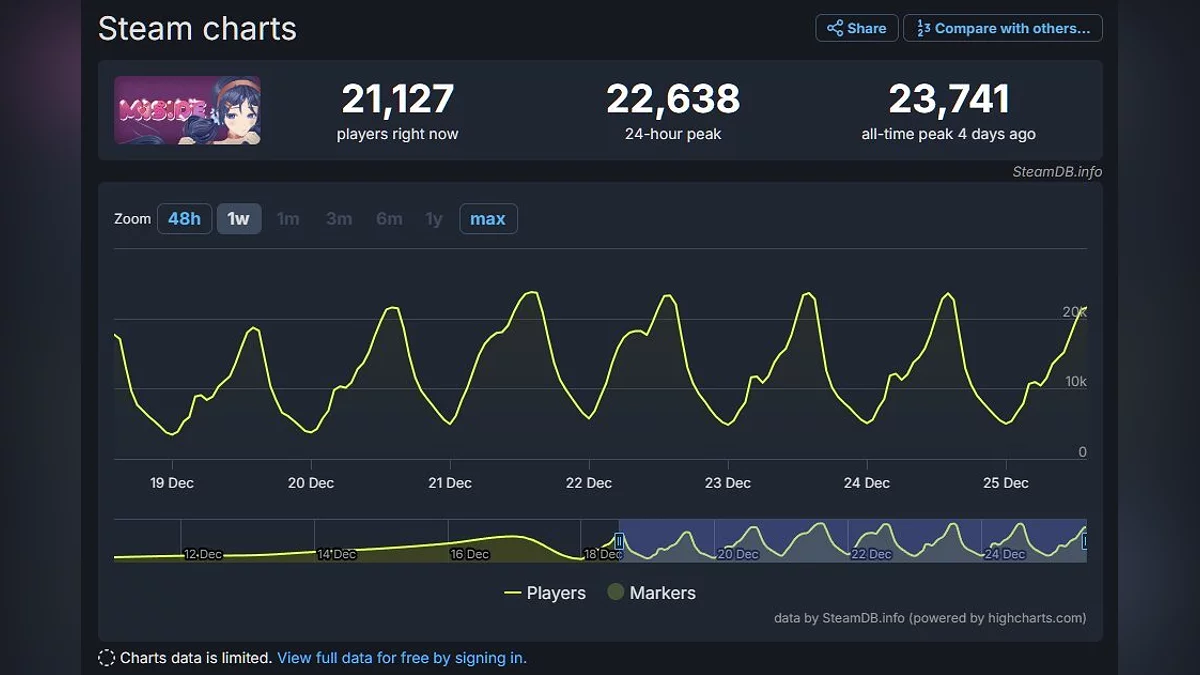
Task: Click the 22,638 24-hour peak value
Action: 673,98
